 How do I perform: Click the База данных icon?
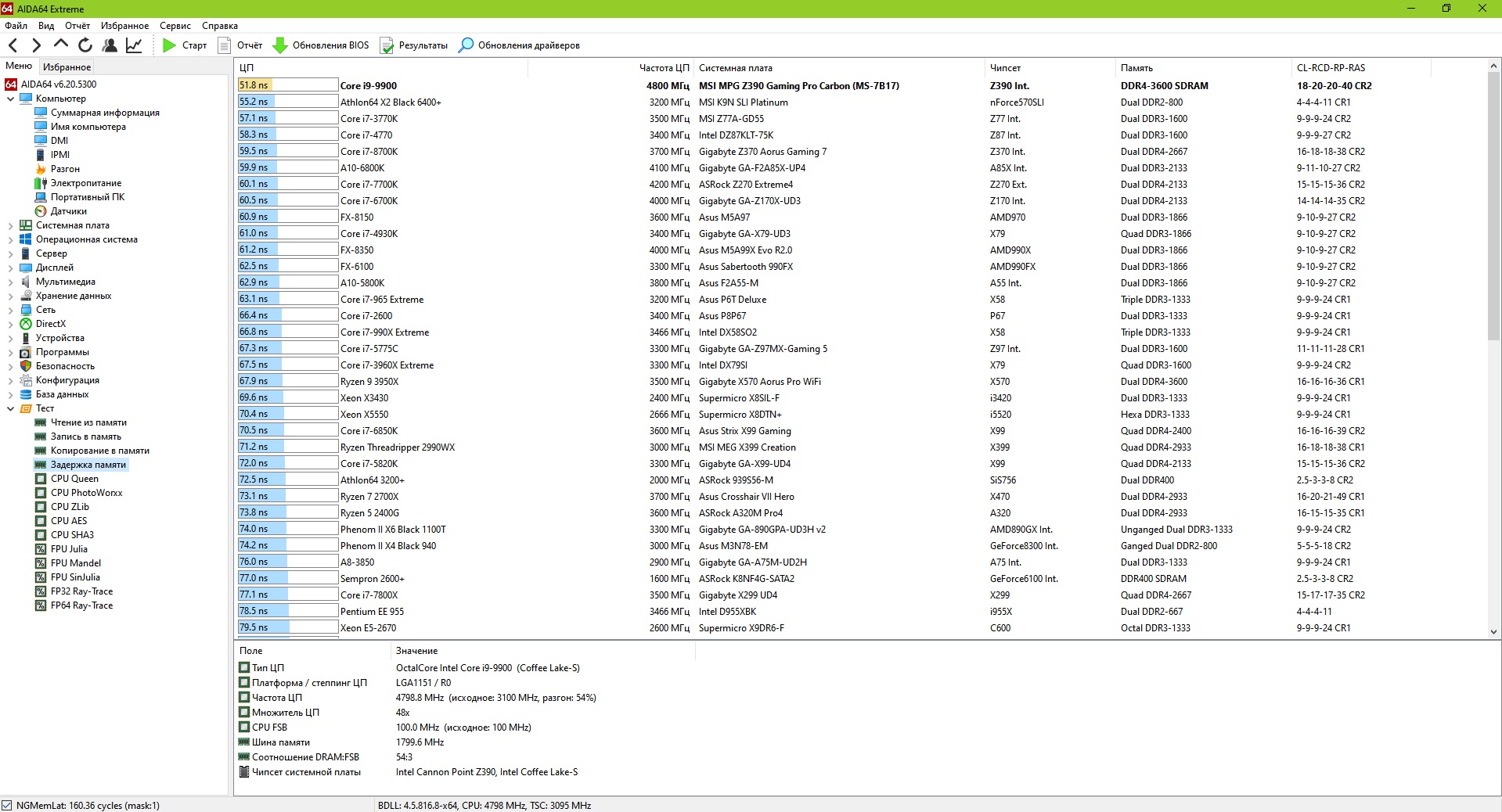26,394
